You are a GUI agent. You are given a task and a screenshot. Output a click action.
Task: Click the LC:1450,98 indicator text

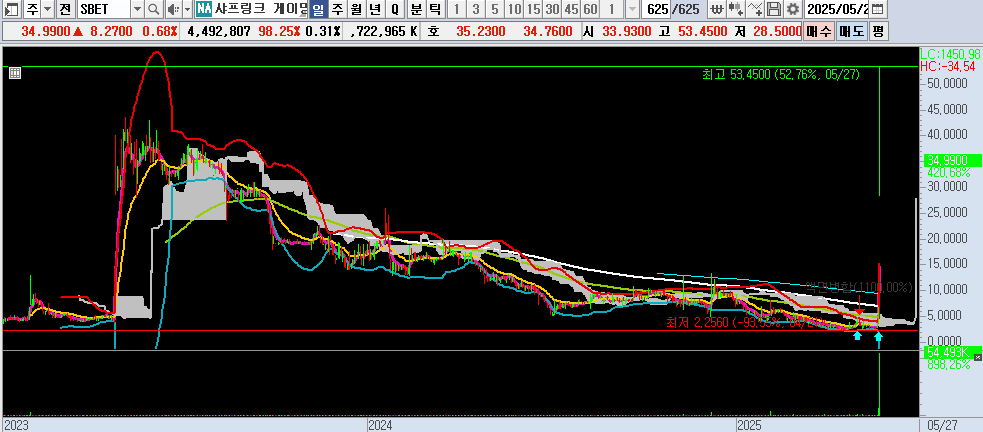950,55
